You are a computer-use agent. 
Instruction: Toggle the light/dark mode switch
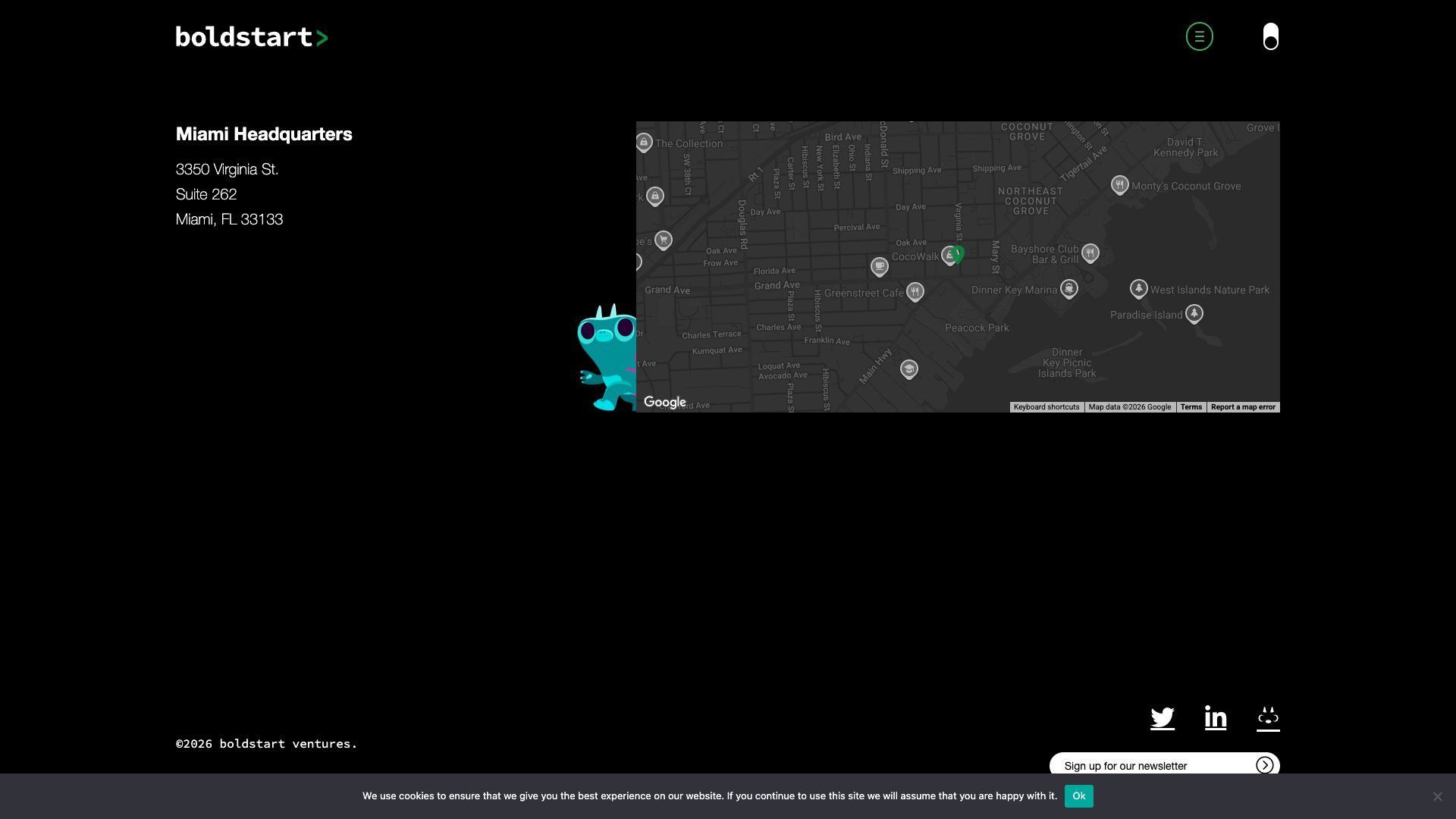[x=1270, y=36]
